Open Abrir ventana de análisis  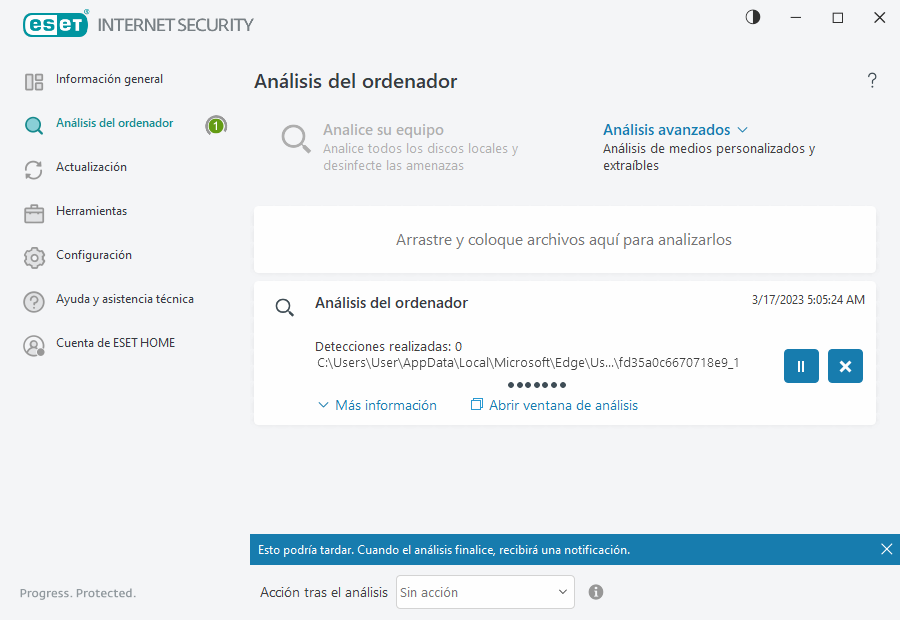pyautogui.click(x=554, y=405)
